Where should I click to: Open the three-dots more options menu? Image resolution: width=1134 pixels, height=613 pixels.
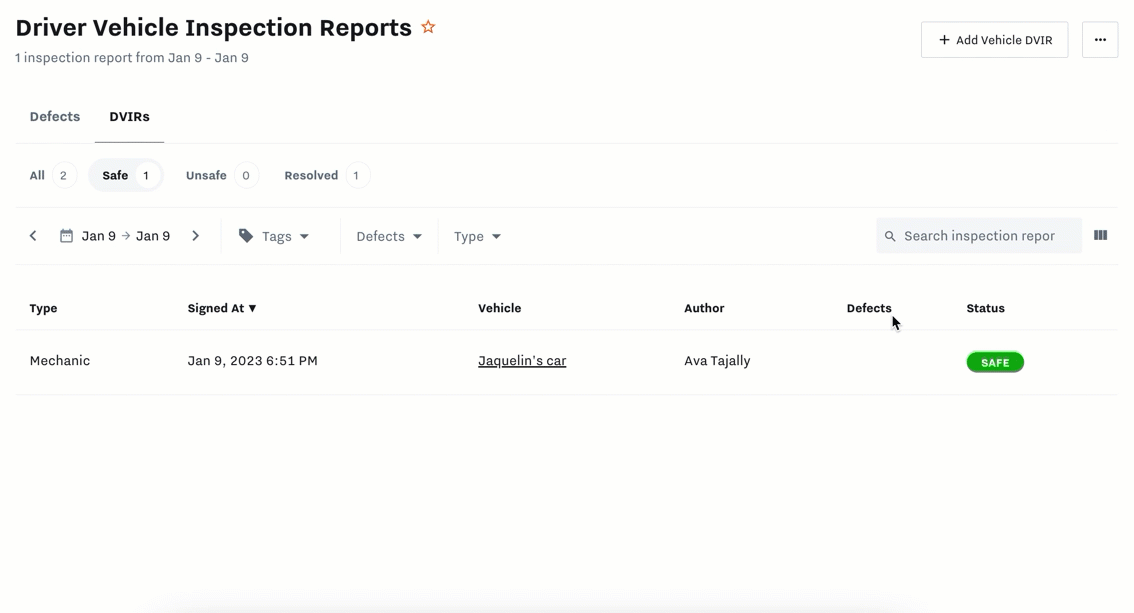pyautogui.click(x=1099, y=40)
